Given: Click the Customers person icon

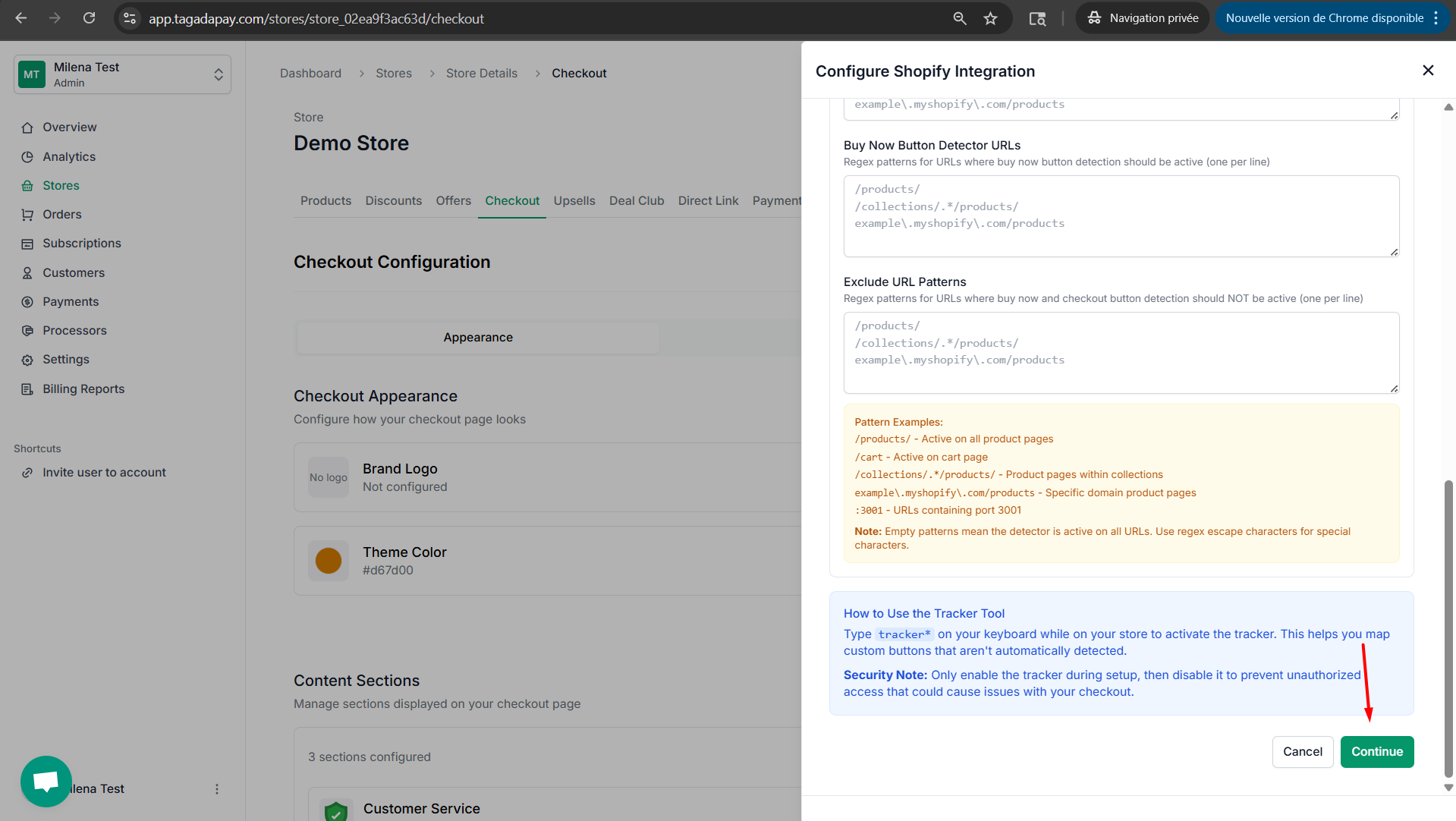Looking at the screenshot, I should (27, 273).
